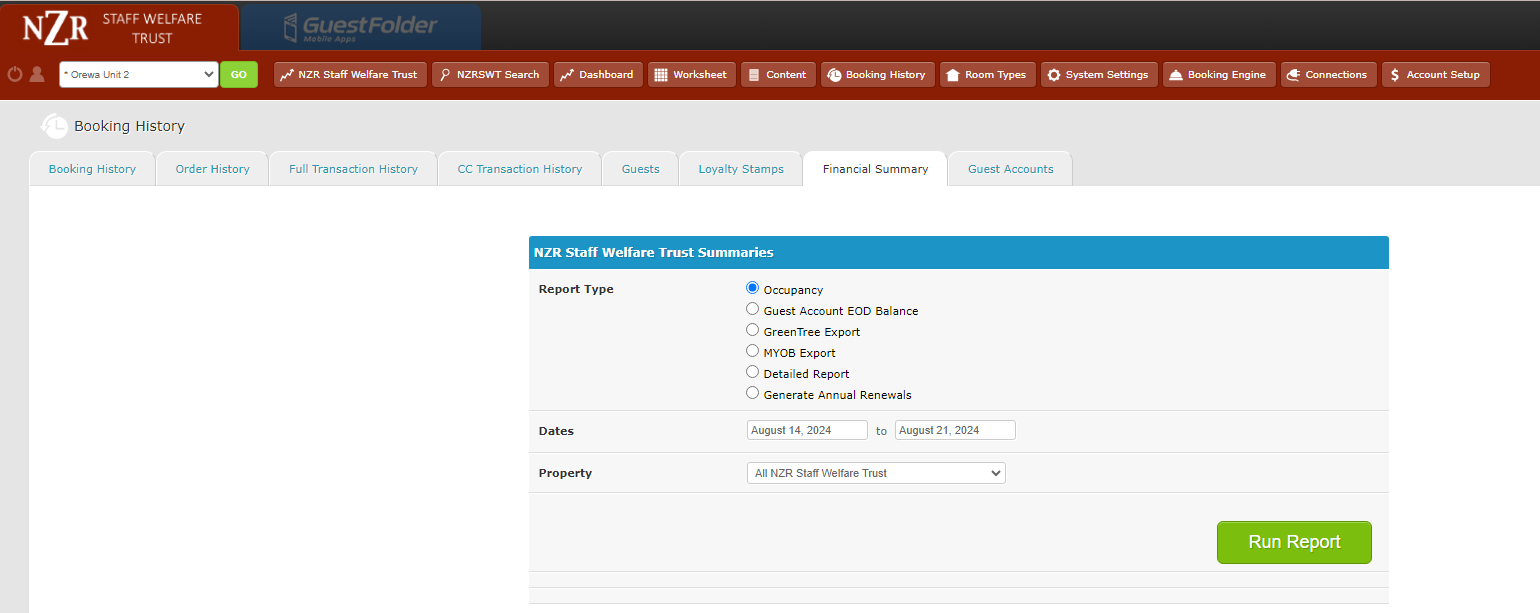The image size is (1540, 613).
Task: Open the Loyalty Stamps tab
Action: [741, 169]
